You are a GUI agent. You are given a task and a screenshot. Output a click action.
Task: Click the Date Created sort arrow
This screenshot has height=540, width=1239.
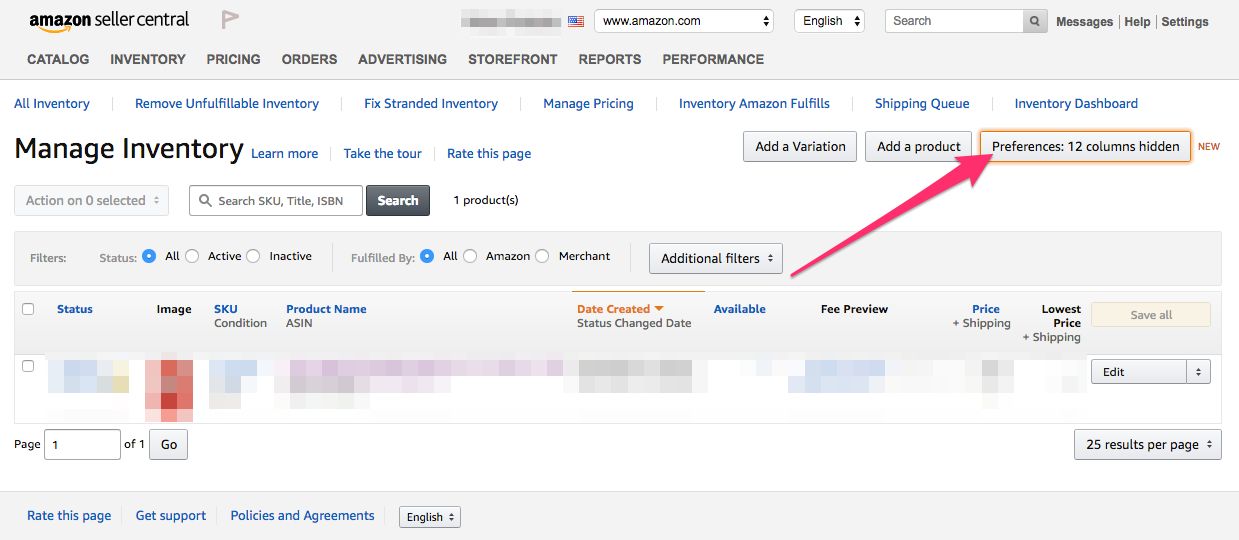(x=659, y=309)
